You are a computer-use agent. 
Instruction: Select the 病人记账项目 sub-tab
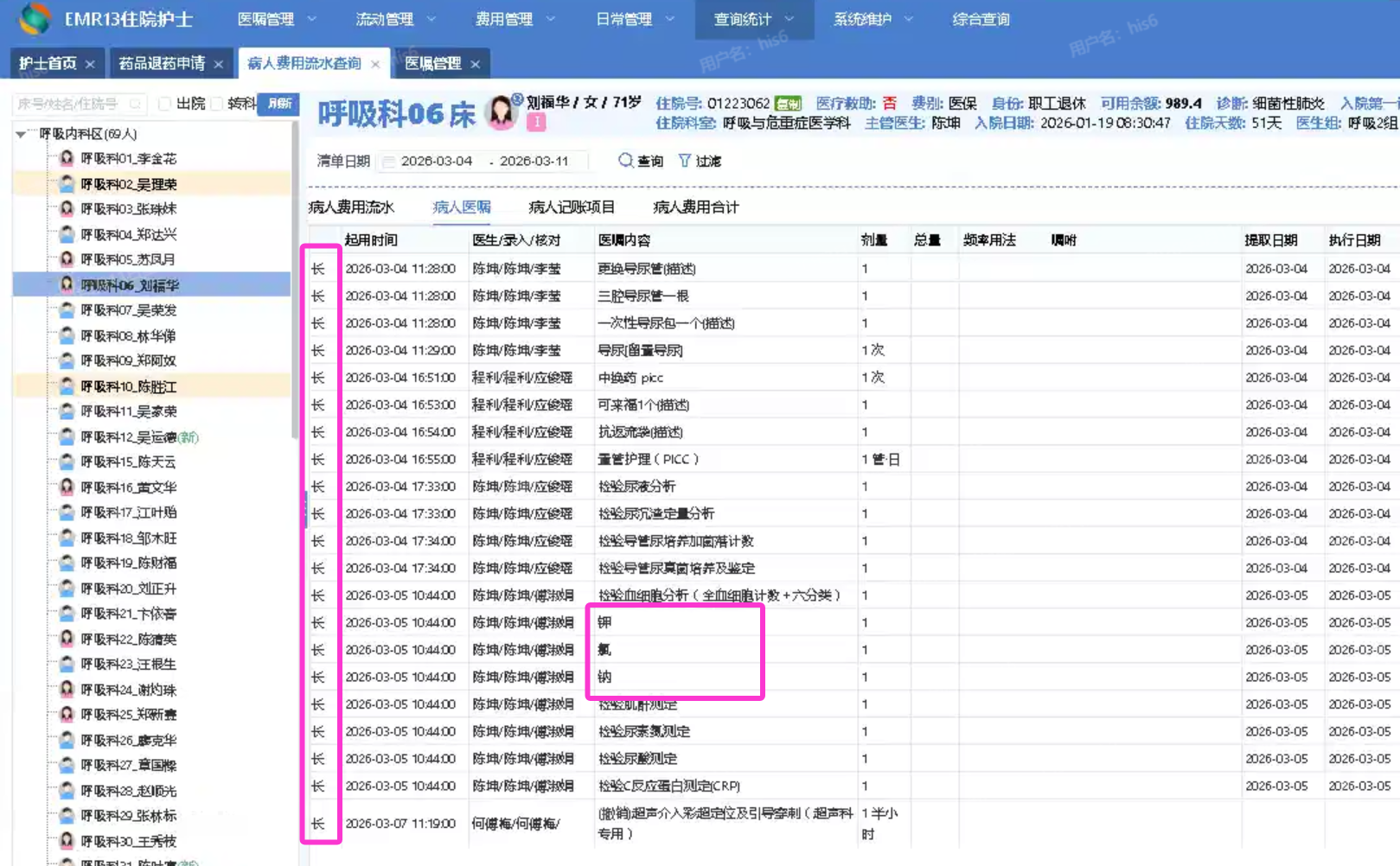(x=572, y=207)
